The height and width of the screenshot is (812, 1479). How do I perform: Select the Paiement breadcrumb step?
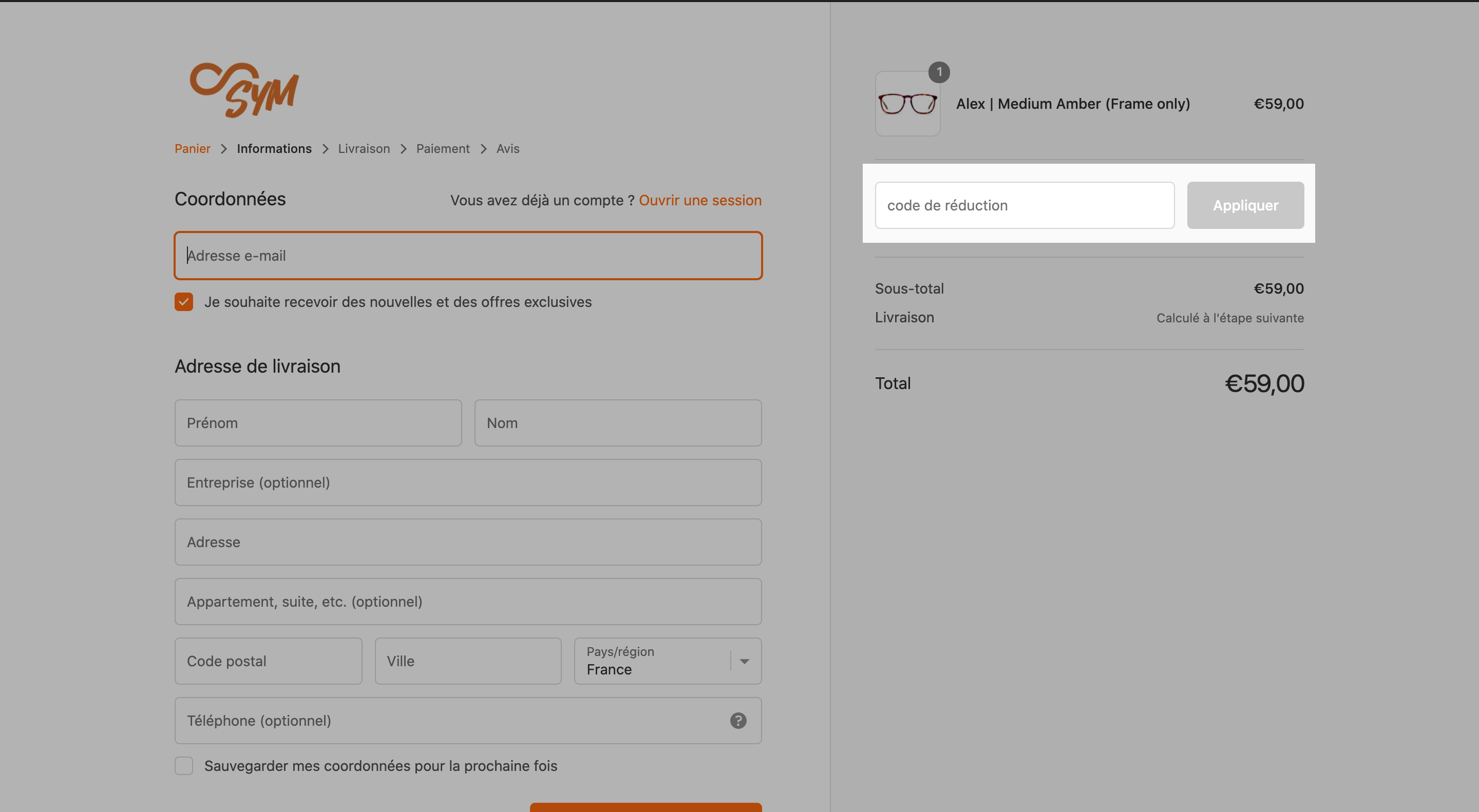[443, 149]
